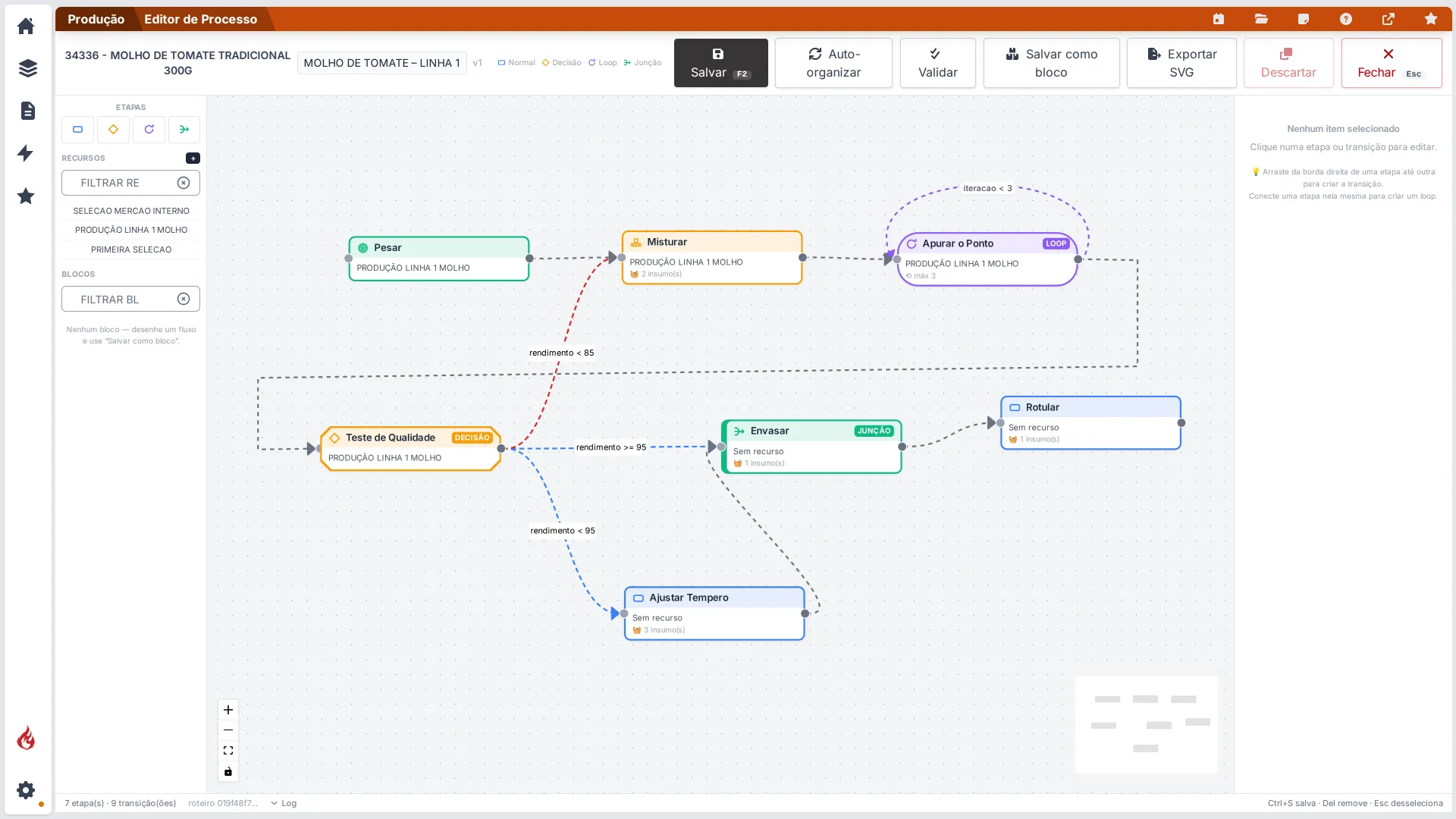Add a Loop step from palette
This screenshot has height=819, width=1456.
(x=149, y=130)
